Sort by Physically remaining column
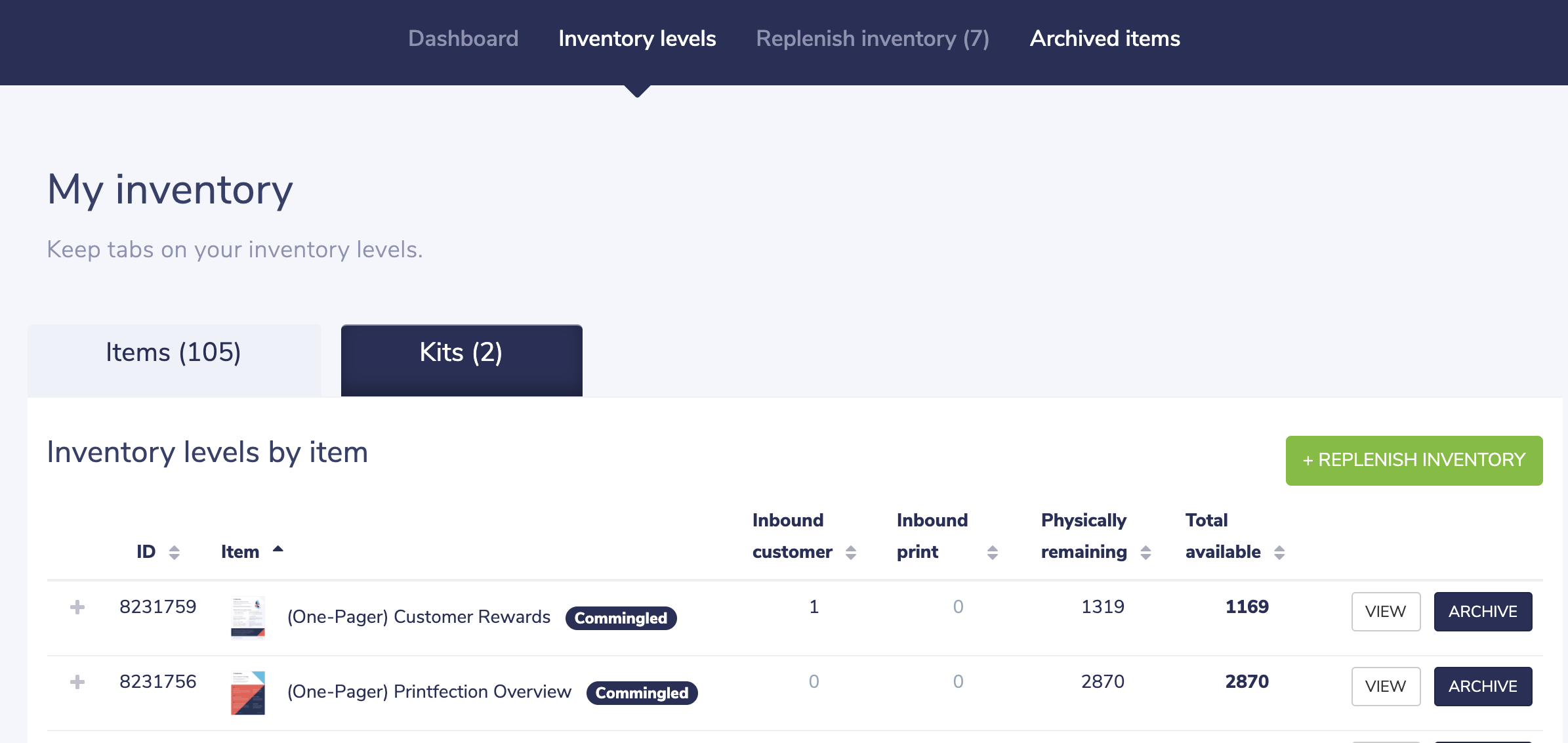The height and width of the screenshot is (743, 1568). pos(1145,552)
